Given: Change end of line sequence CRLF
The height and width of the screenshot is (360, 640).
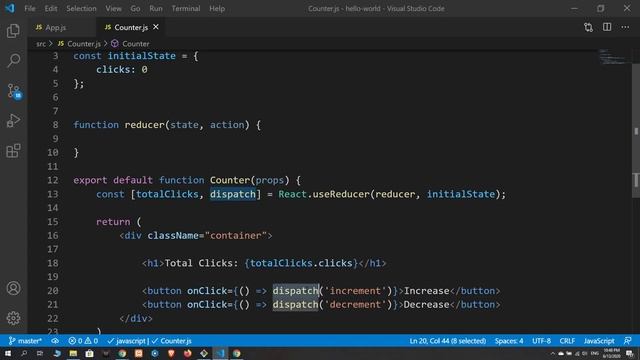Looking at the screenshot, I should (x=567, y=341).
